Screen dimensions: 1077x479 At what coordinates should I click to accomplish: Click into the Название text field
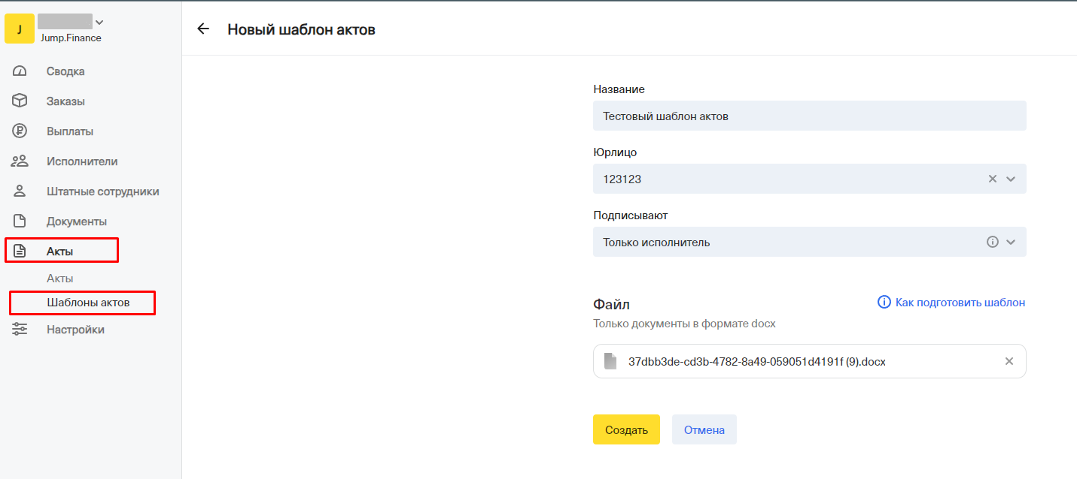pyautogui.click(x=808, y=116)
